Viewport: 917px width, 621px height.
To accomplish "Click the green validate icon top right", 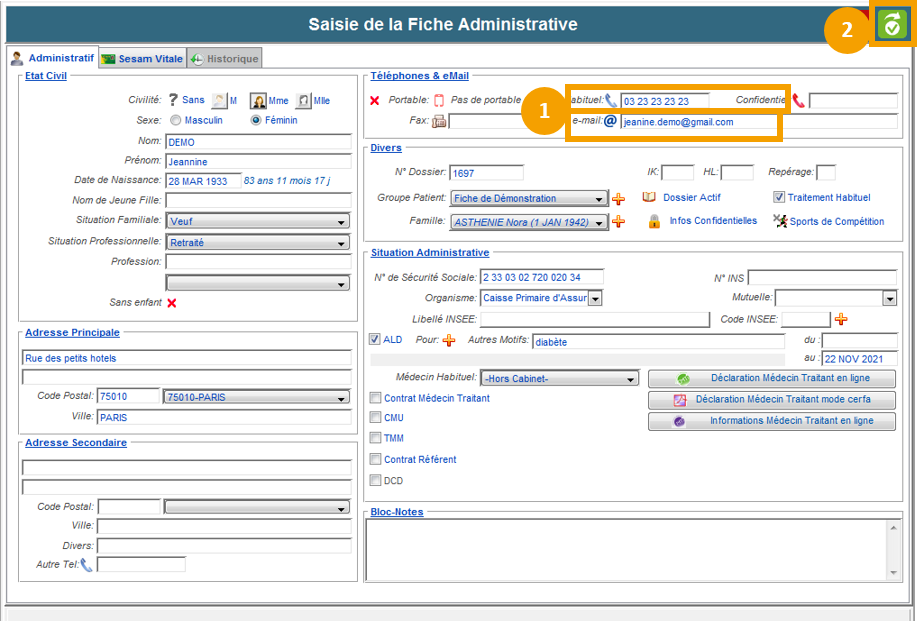I will coord(891,27).
